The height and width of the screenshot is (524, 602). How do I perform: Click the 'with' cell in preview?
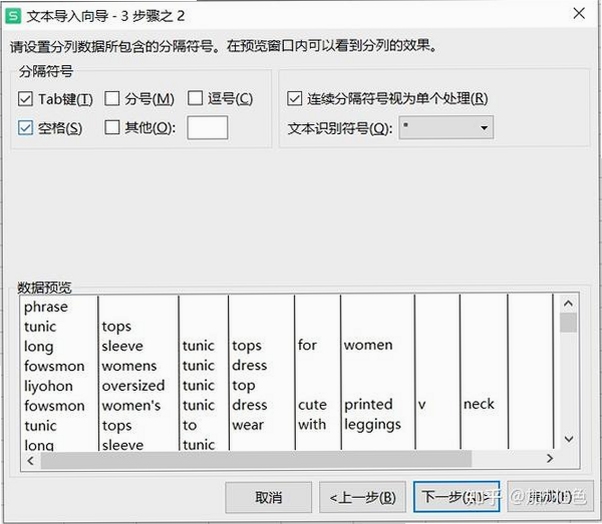point(312,424)
